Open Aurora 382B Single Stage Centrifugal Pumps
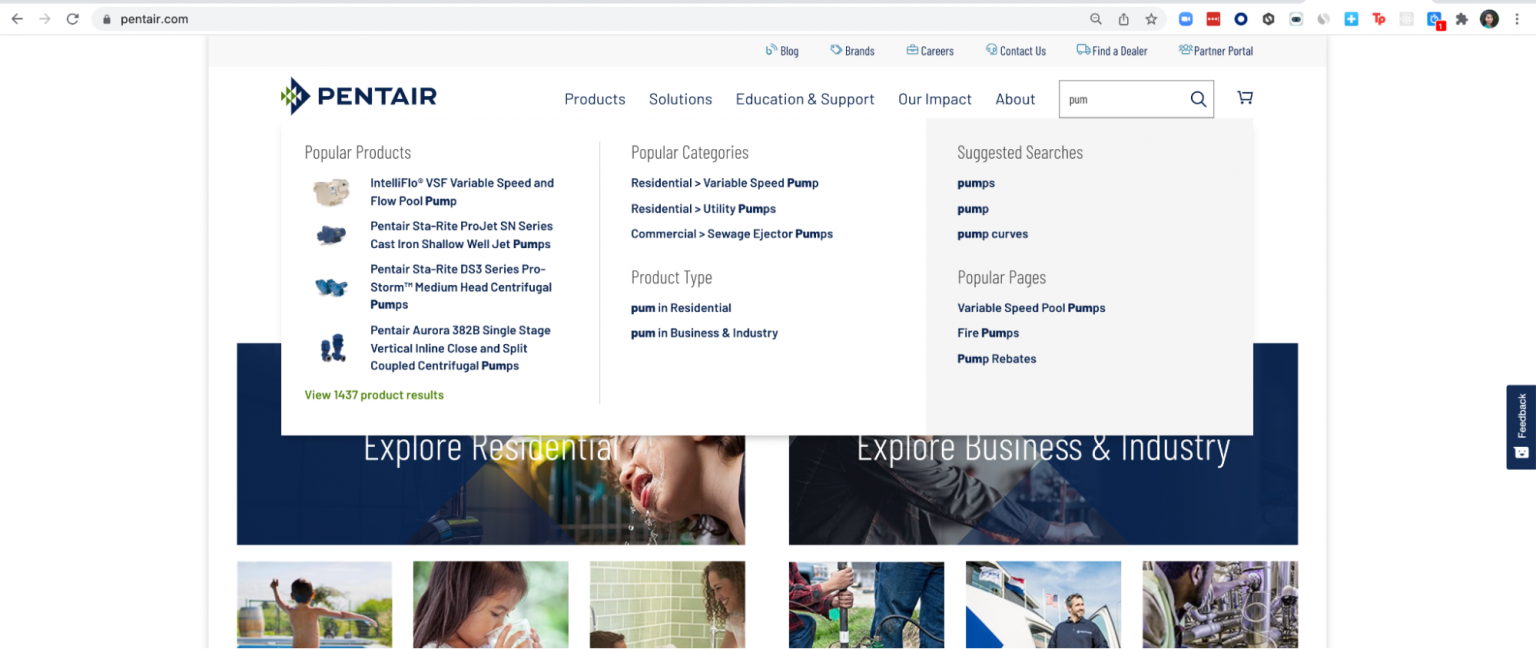The image size is (1536, 649). 460,348
